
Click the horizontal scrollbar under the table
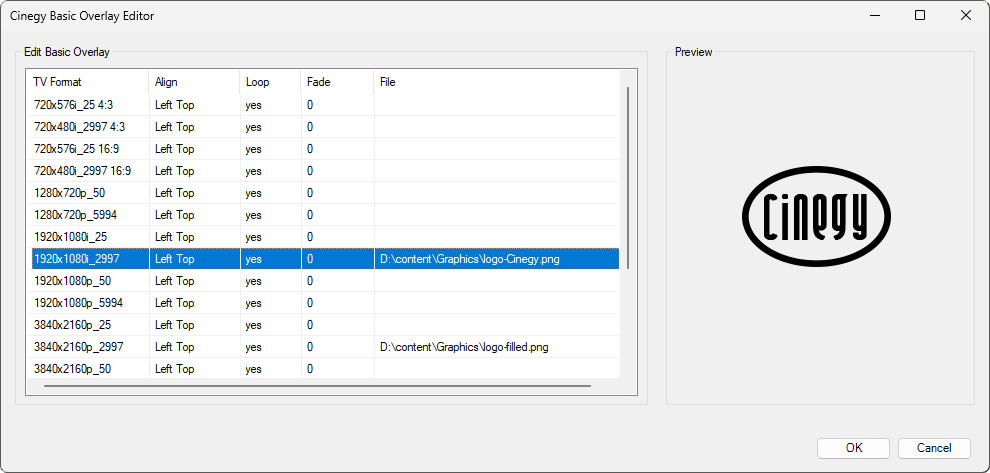pyautogui.click(x=317, y=385)
